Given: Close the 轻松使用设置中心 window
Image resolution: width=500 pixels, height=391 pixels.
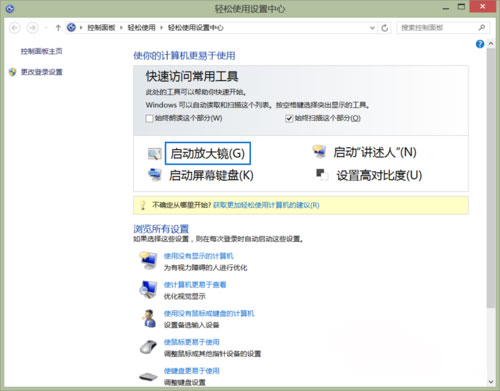Looking at the screenshot, I should coord(482,7).
